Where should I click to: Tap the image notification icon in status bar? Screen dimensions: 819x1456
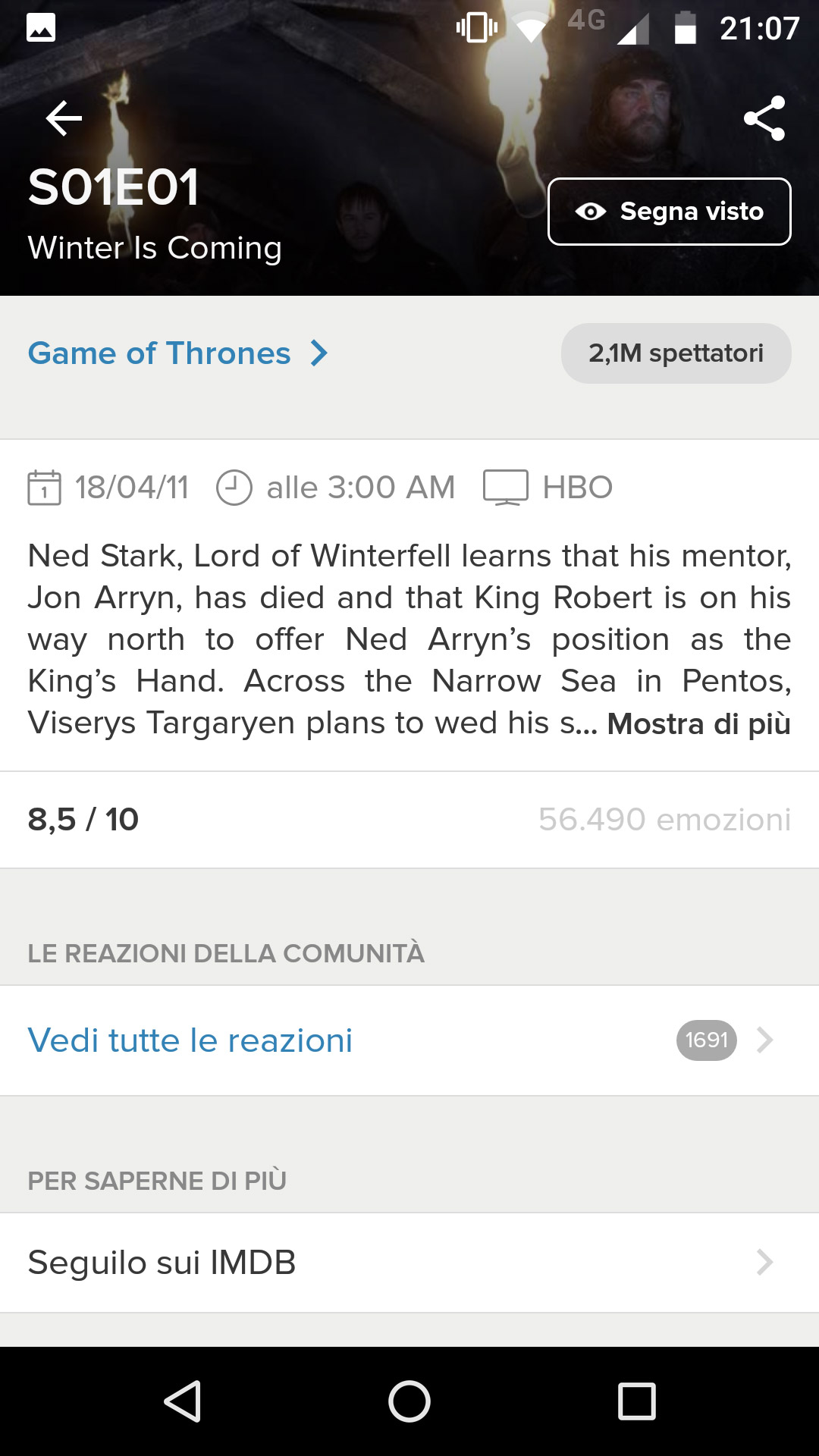[41, 28]
